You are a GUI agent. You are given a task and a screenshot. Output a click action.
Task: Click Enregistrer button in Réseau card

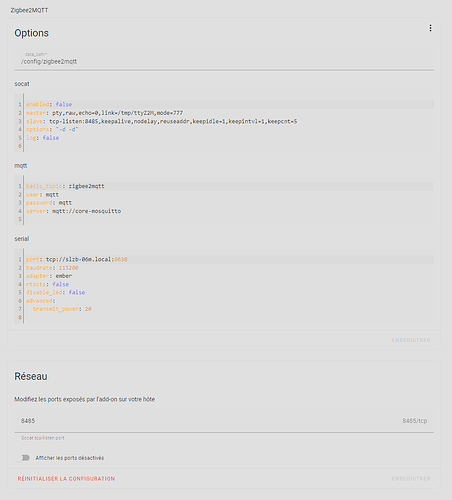411,479
